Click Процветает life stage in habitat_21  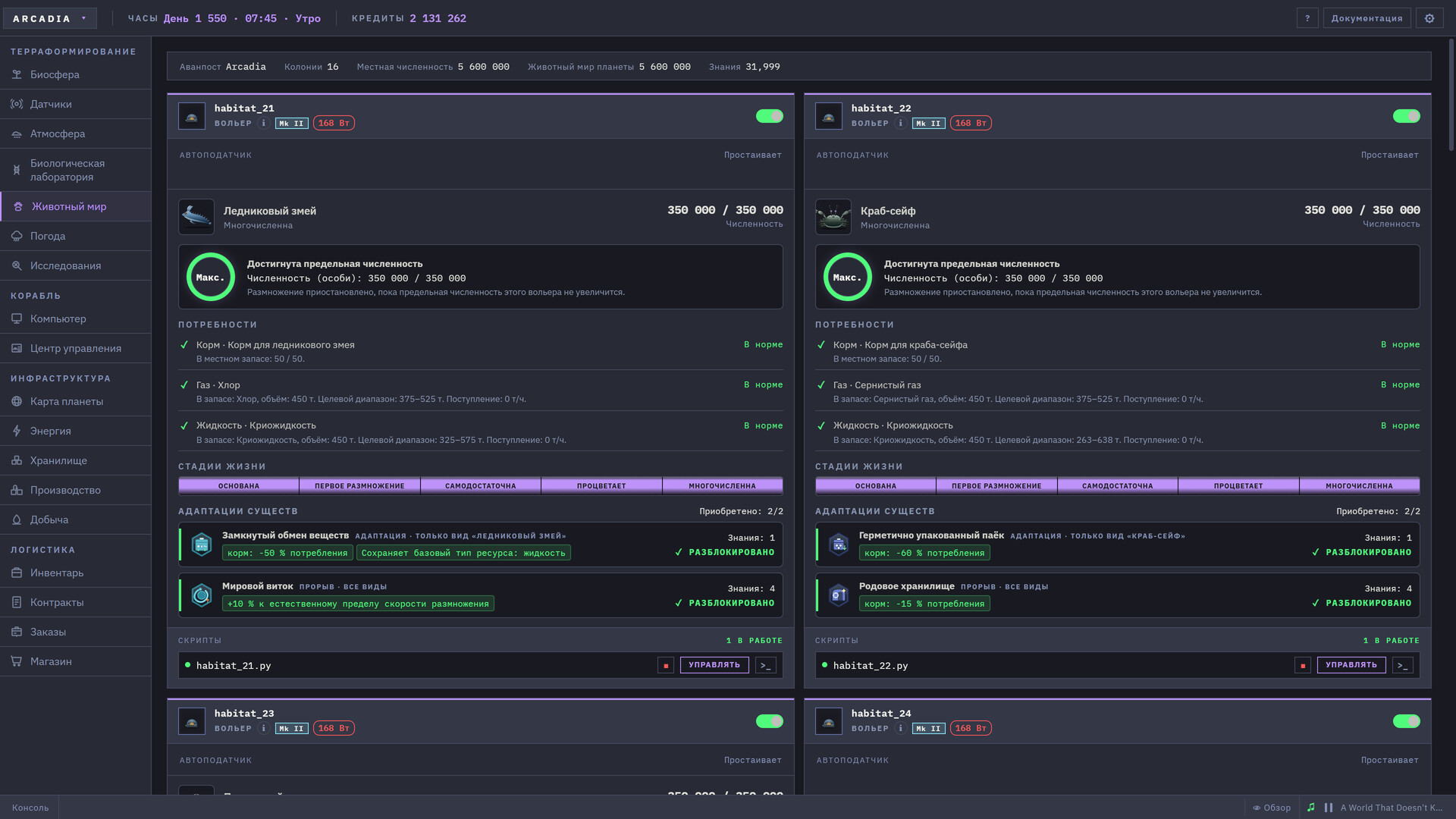[x=601, y=485]
